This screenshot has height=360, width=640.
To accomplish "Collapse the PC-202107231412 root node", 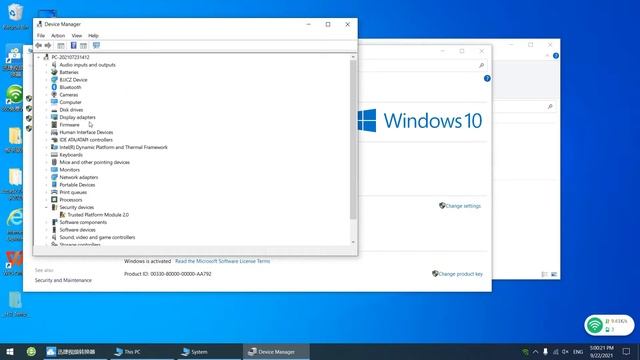I will 39,58.
